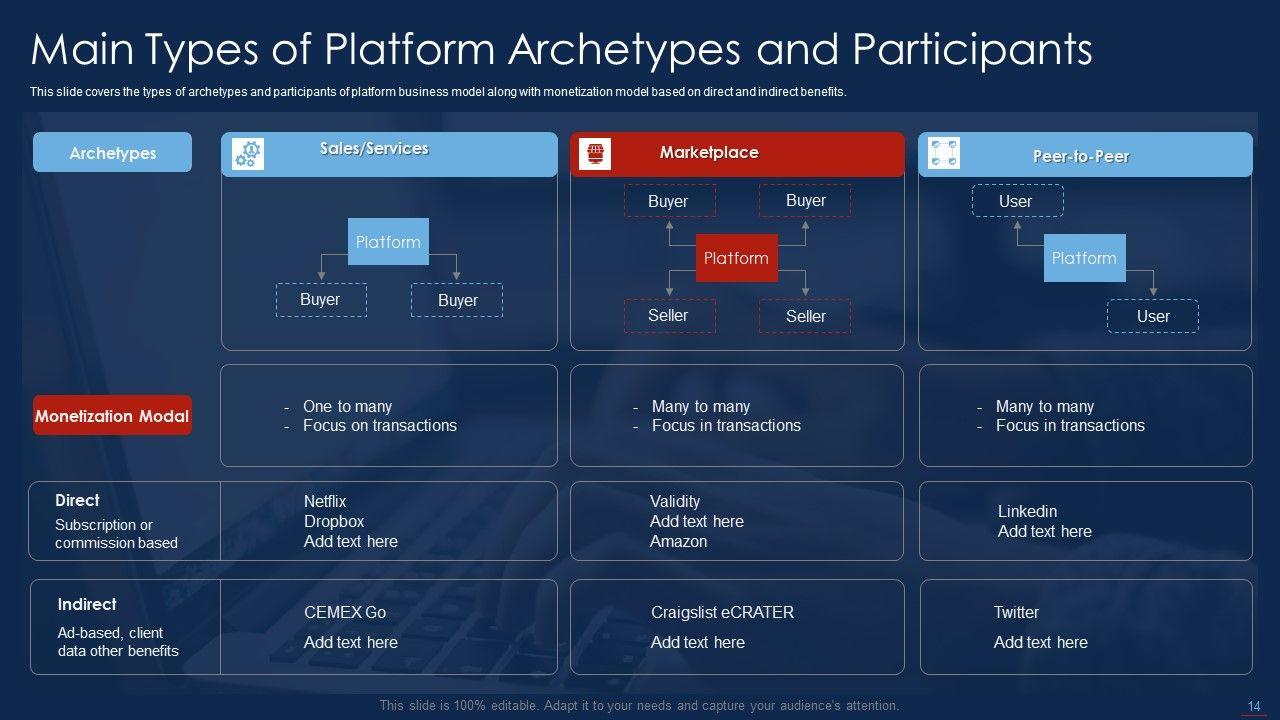The image size is (1280, 720).
Task: Click 'Add text here' below Twitter
Action: pyautogui.click(x=1041, y=642)
